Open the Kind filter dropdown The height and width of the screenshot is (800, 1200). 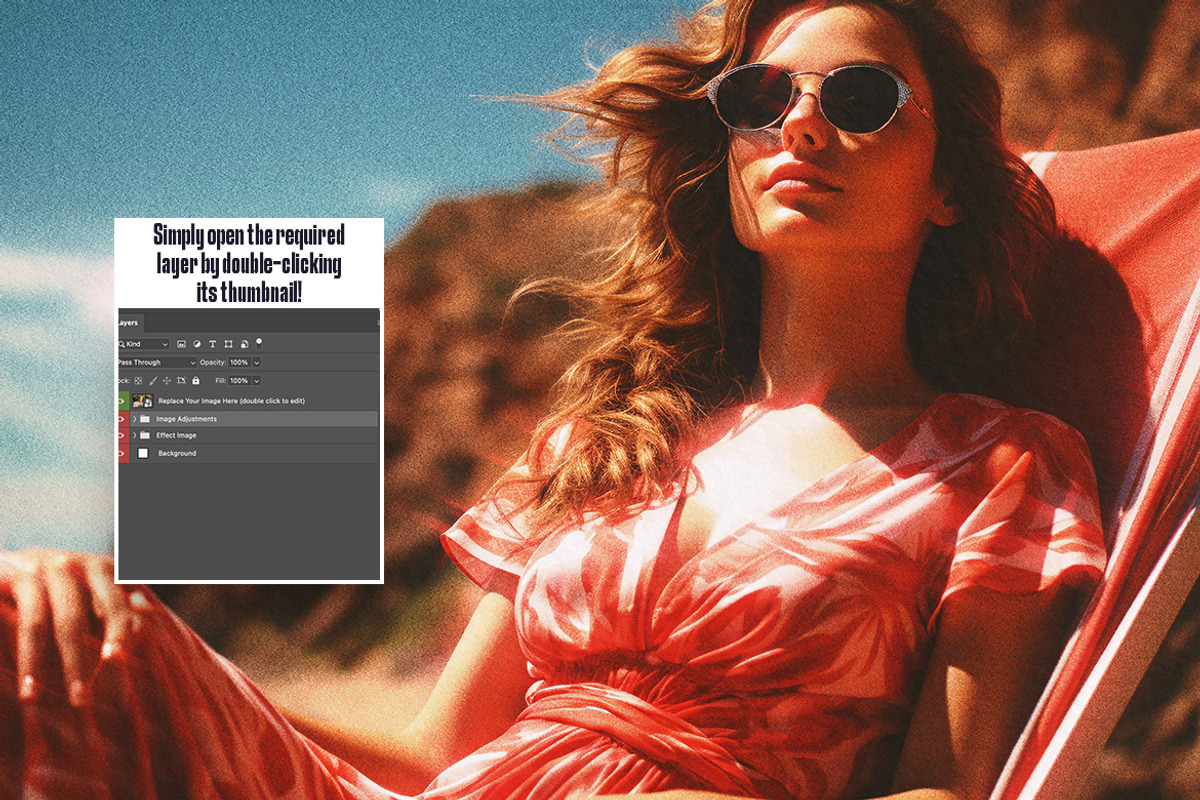(x=143, y=344)
